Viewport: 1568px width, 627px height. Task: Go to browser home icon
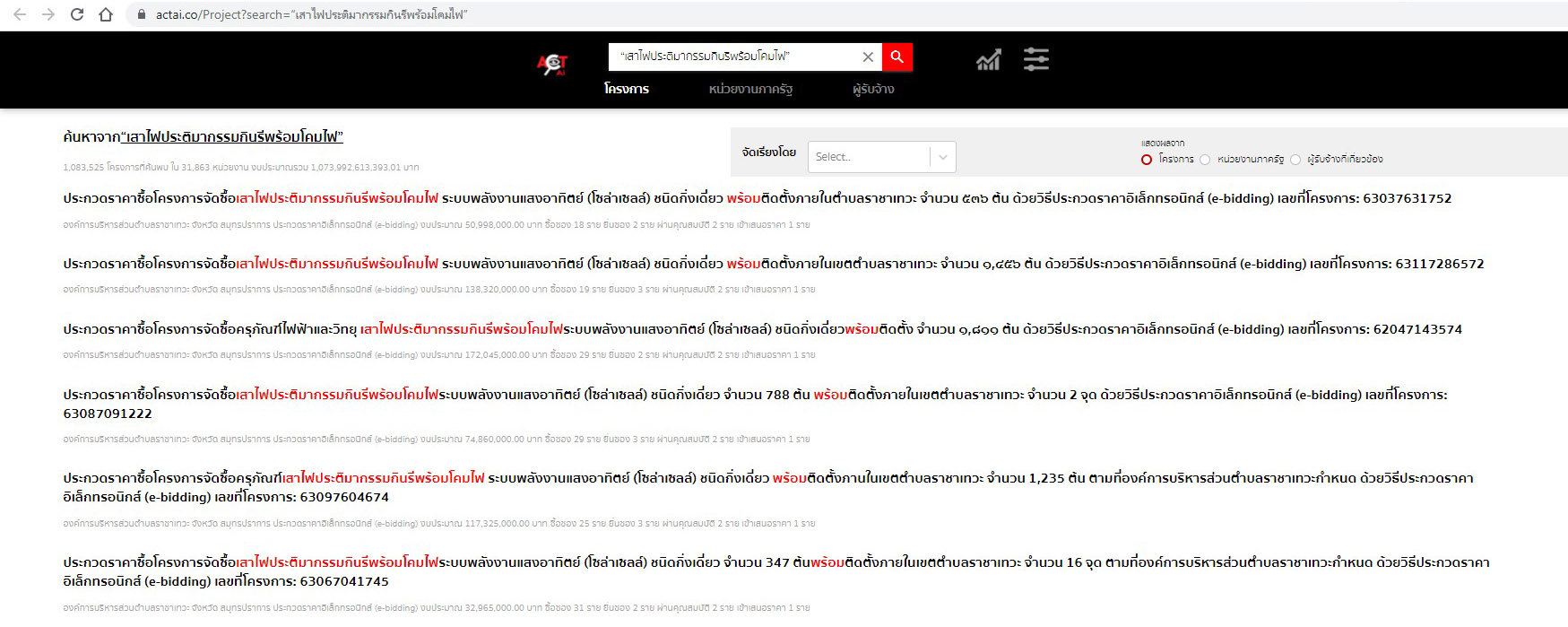(x=106, y=14)
